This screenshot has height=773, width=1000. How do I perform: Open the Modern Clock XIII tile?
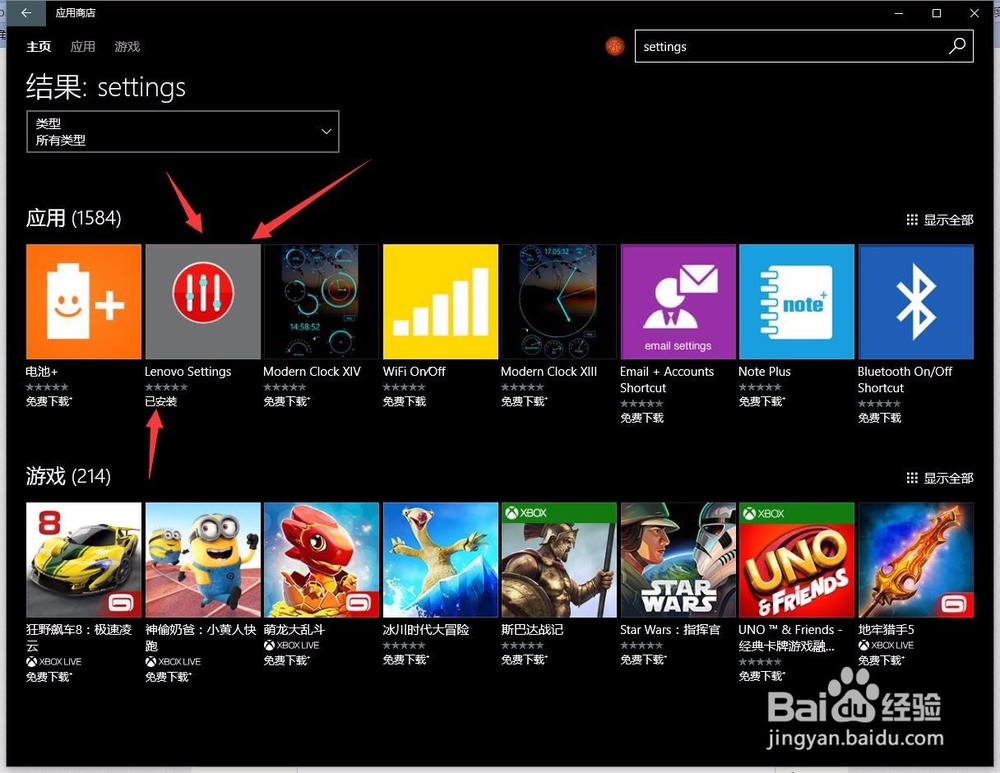click(559, 302)
